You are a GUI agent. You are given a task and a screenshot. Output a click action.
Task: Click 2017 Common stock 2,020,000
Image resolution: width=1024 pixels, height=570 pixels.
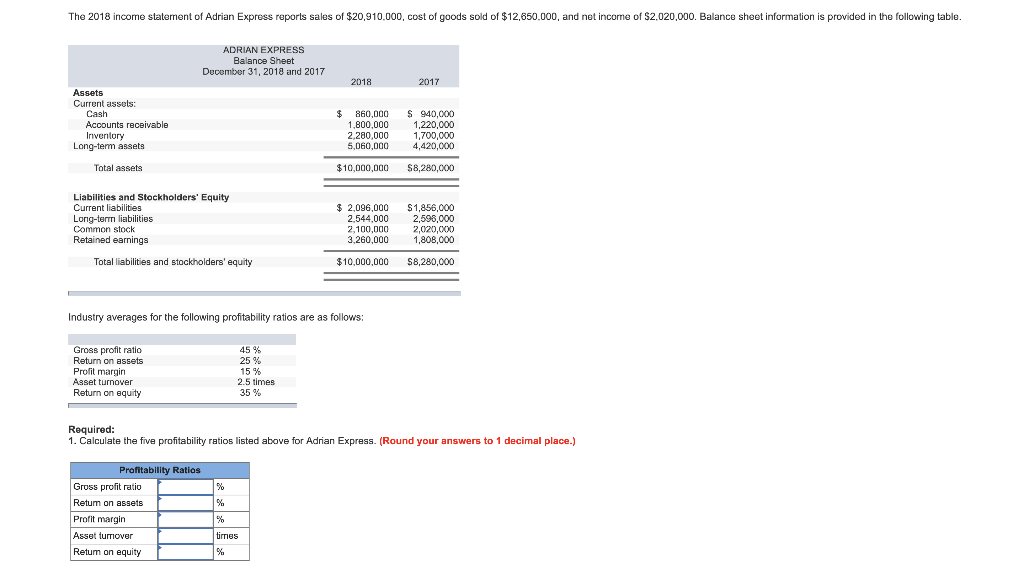[x=434, y=229]
